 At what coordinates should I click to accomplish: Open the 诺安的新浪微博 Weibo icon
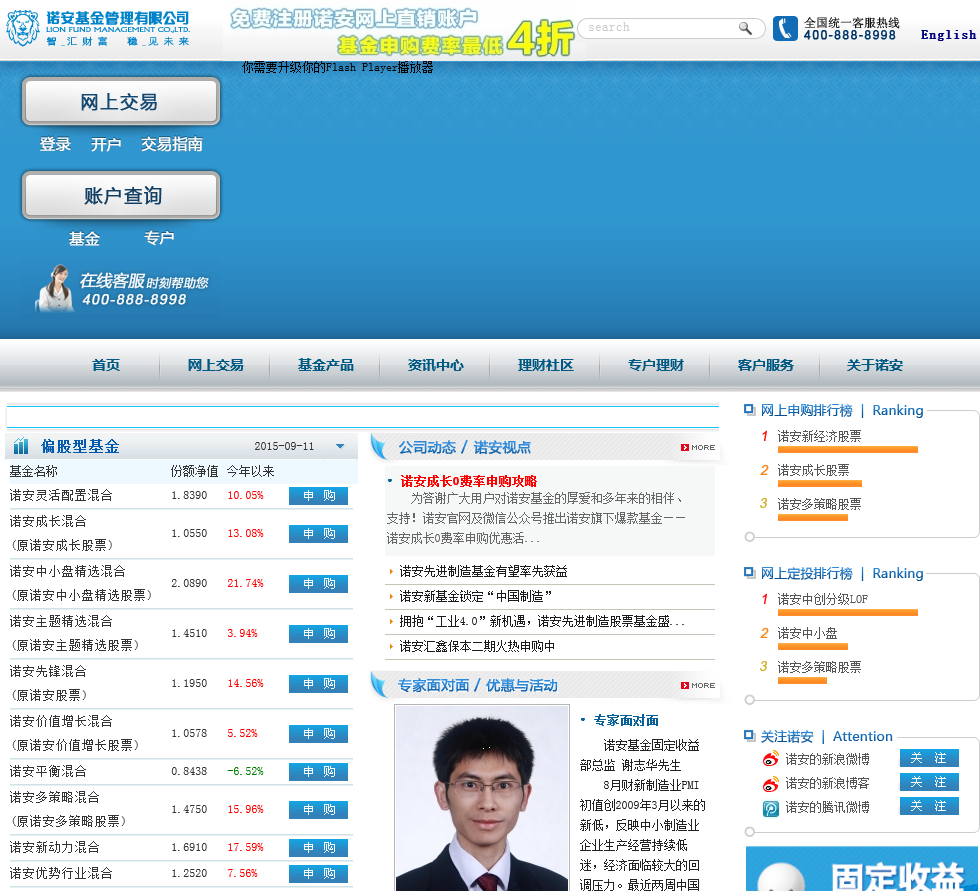click(x=771, y=759)
